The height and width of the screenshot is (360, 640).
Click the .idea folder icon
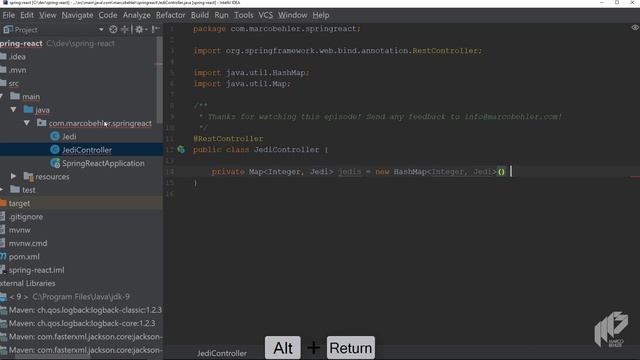(x=3, y=56)
